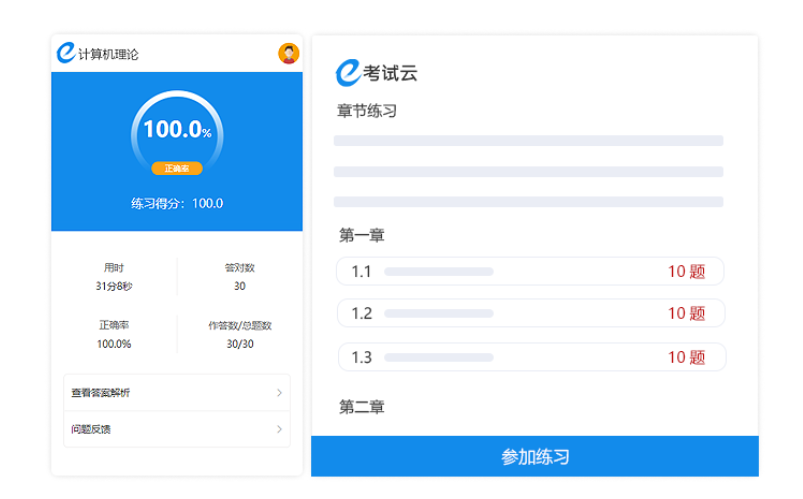Select section 1.2 practice row

point(530,313)
